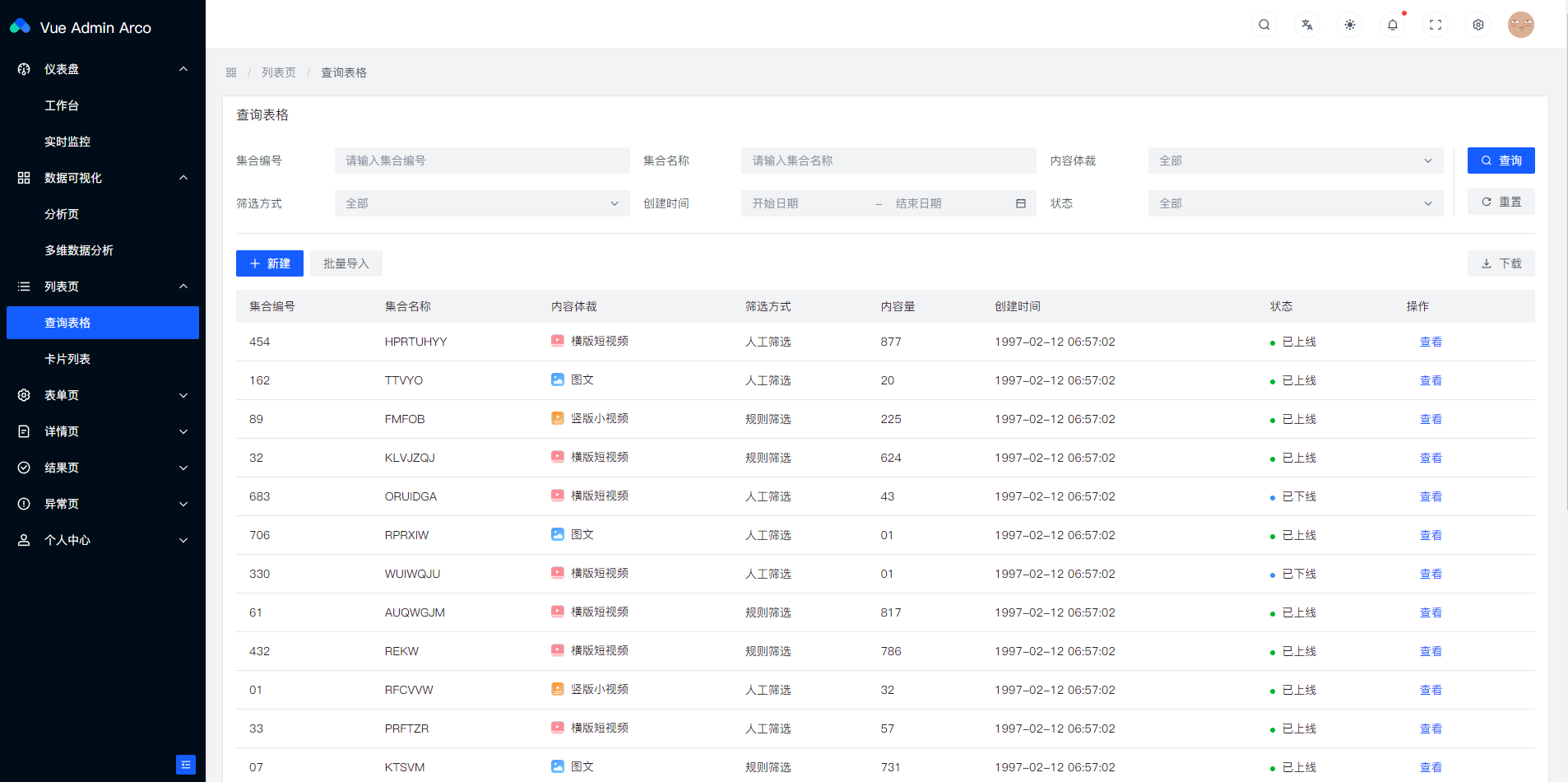Click dashboard icon beside 仪表盘

24,69
